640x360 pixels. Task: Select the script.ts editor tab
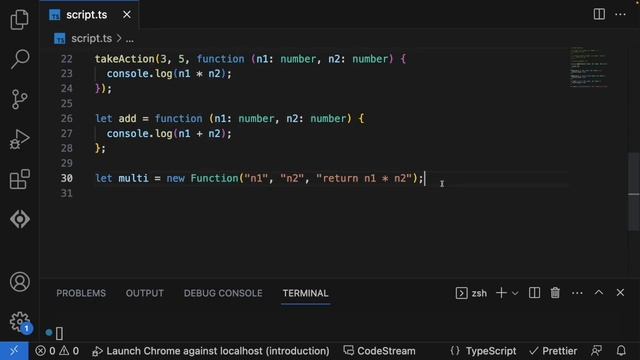[x=90, y=15]
